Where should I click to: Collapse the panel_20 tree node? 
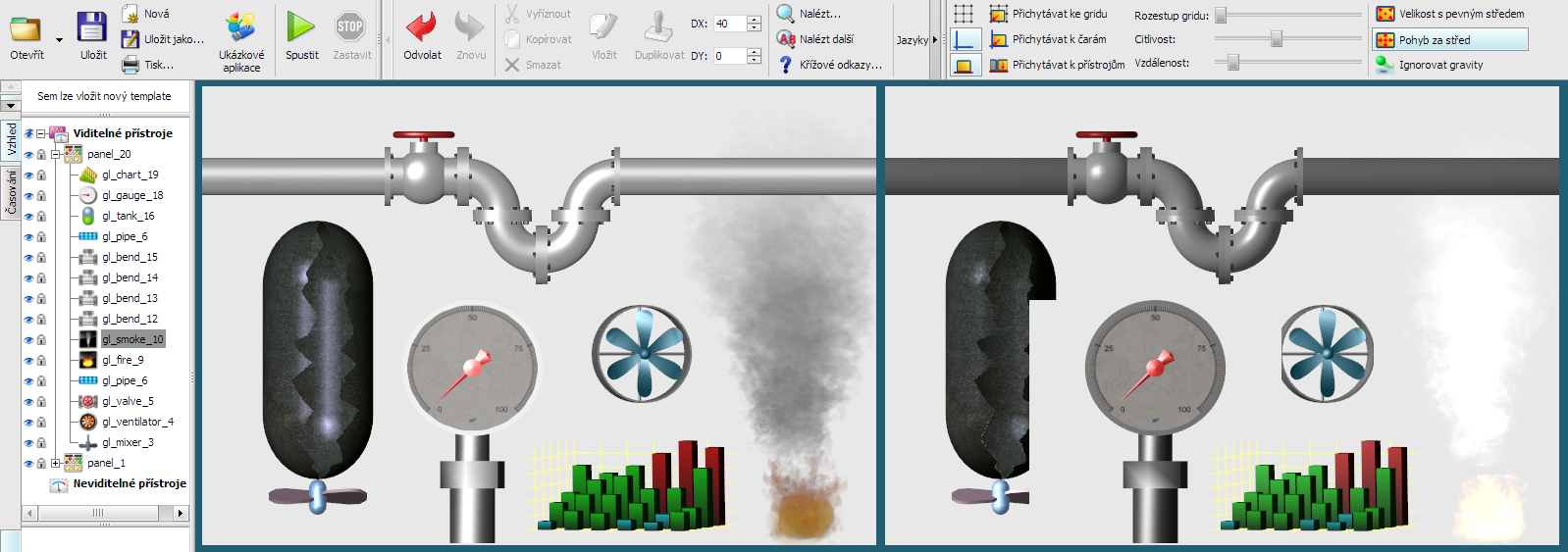(x=56, y=154)
